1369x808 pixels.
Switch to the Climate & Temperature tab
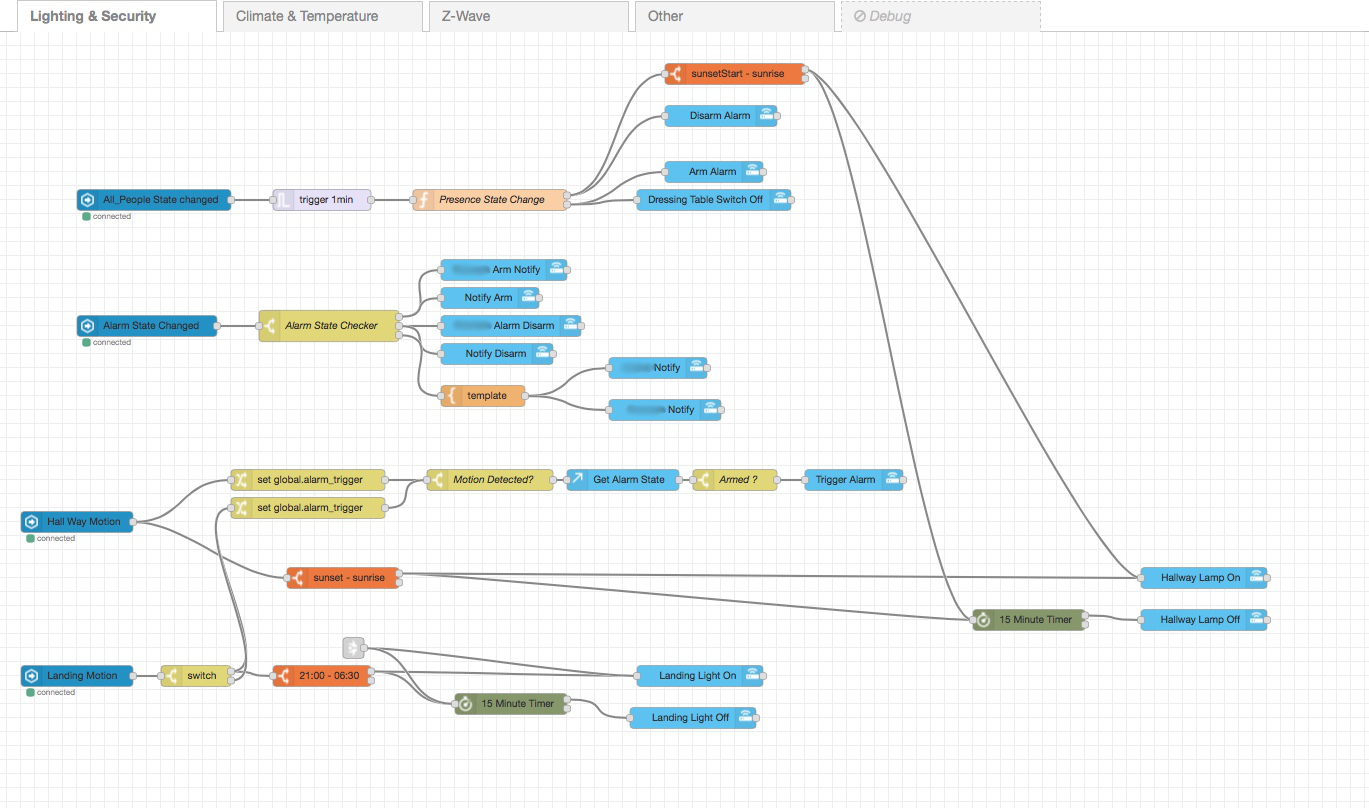(x=322, y=16)
